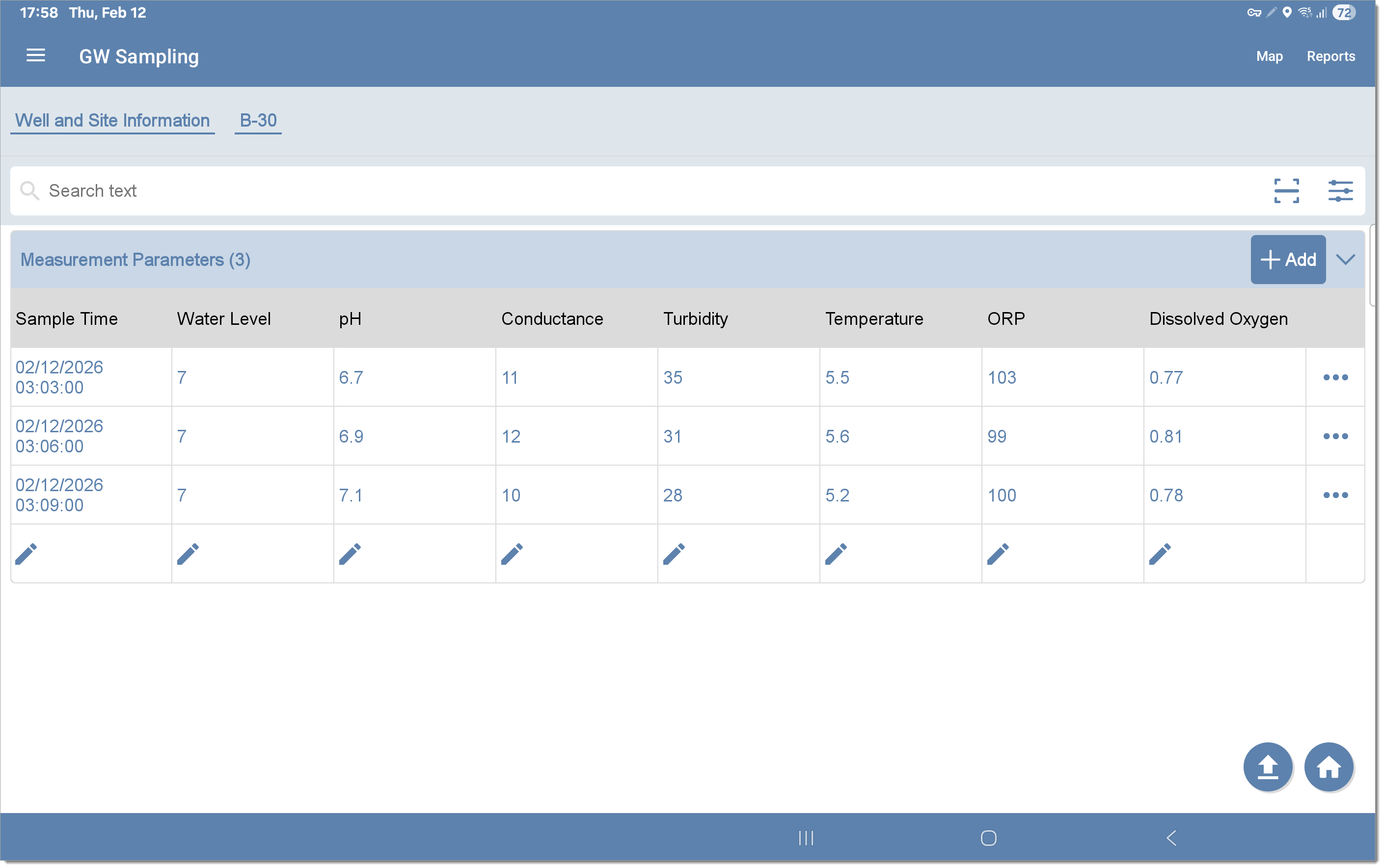The width and height of the screenshot is (1383, 868).
Task: Select pH value 7.1
Action: 351,495
